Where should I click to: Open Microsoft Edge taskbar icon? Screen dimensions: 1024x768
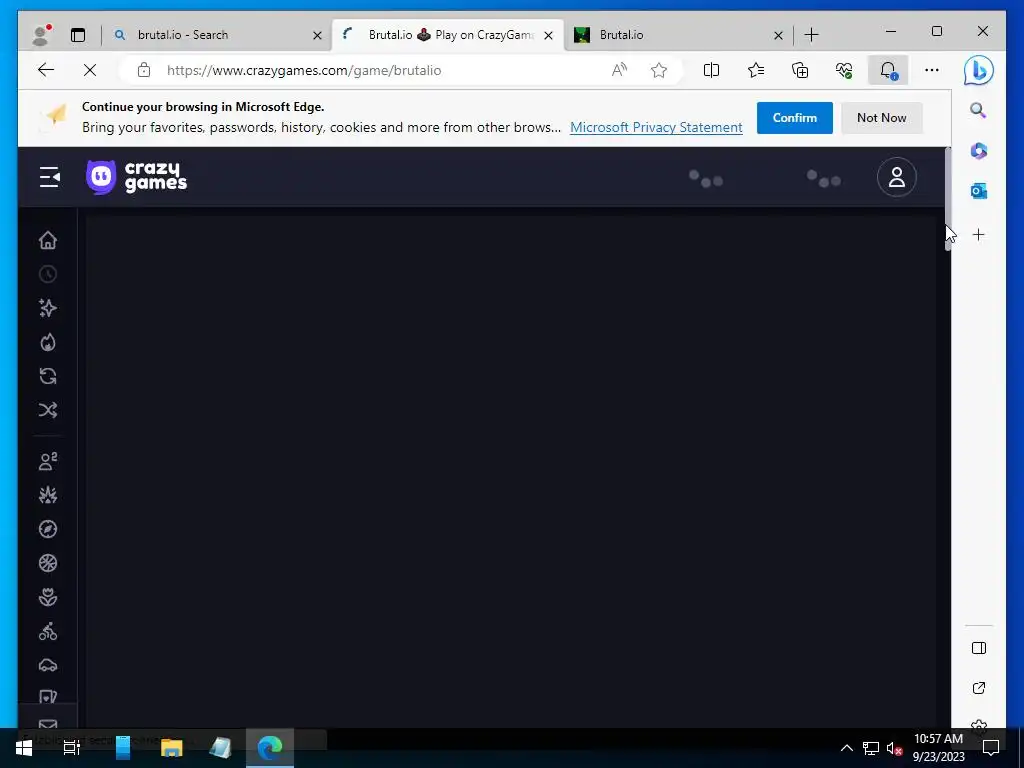coord(270,747)
